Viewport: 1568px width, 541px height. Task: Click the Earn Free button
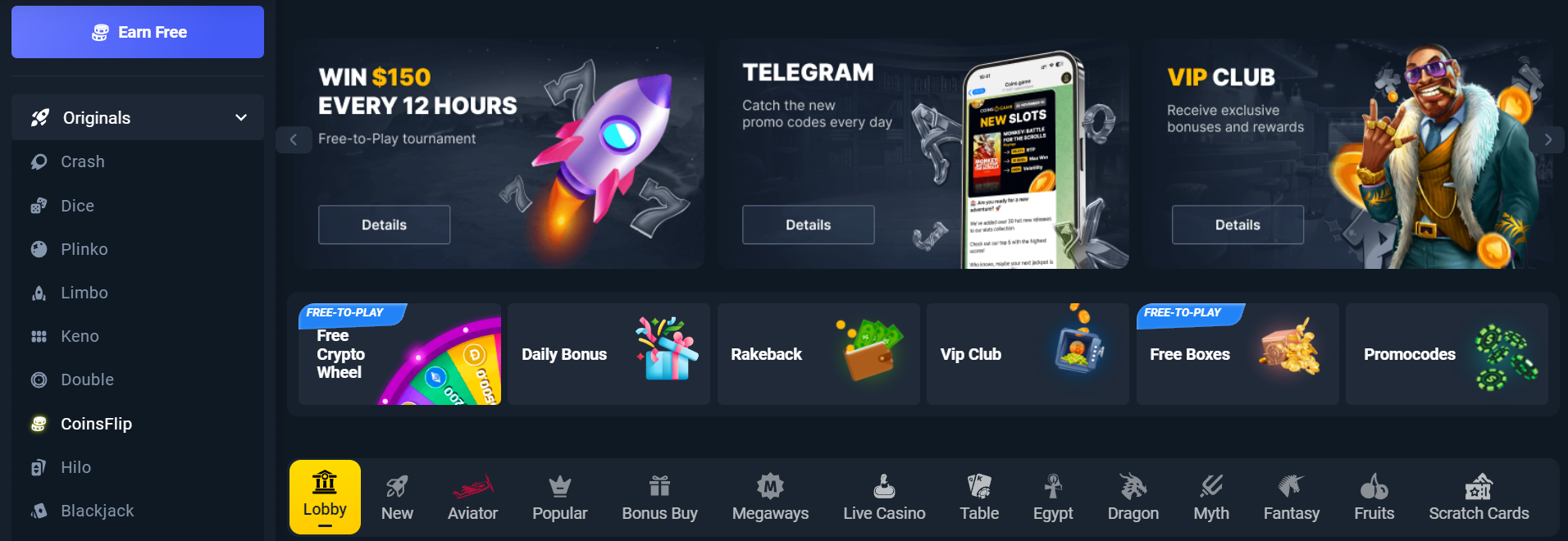[x=138, y=32]
